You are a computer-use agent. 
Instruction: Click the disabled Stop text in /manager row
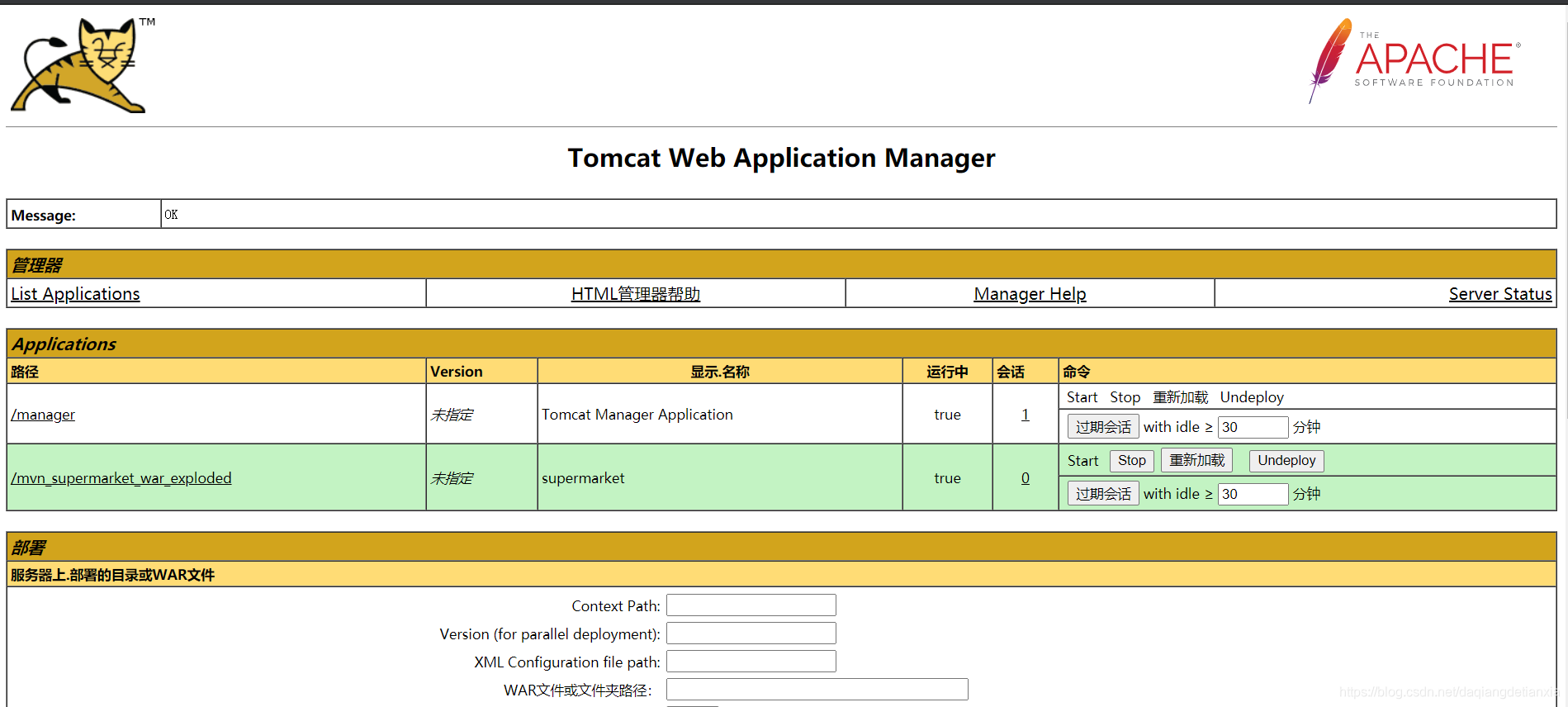coord(1125,397)
